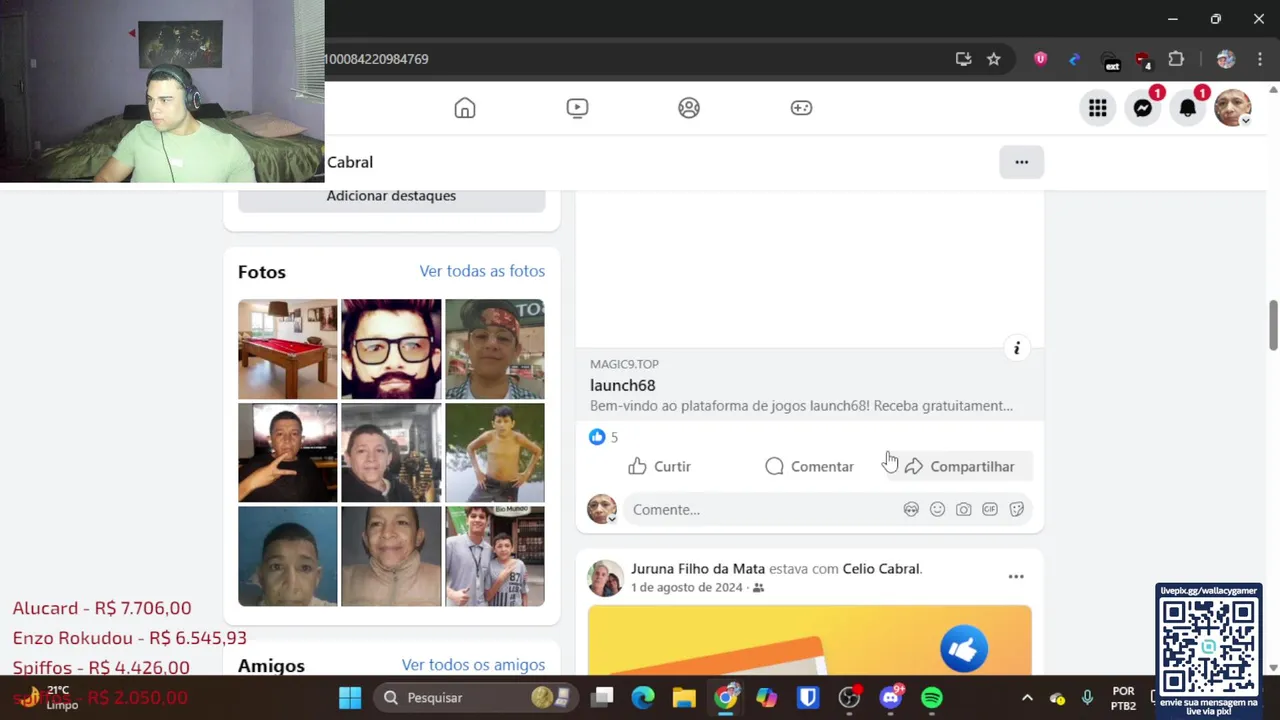Open the account dropdown on profile avatar

pos(1233,108)
